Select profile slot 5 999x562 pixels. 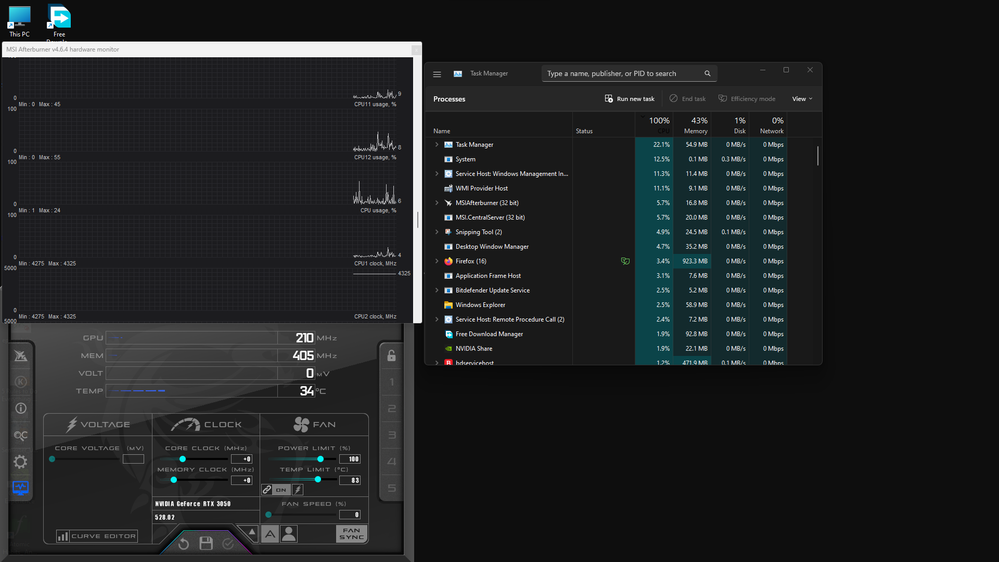(391, 488)
